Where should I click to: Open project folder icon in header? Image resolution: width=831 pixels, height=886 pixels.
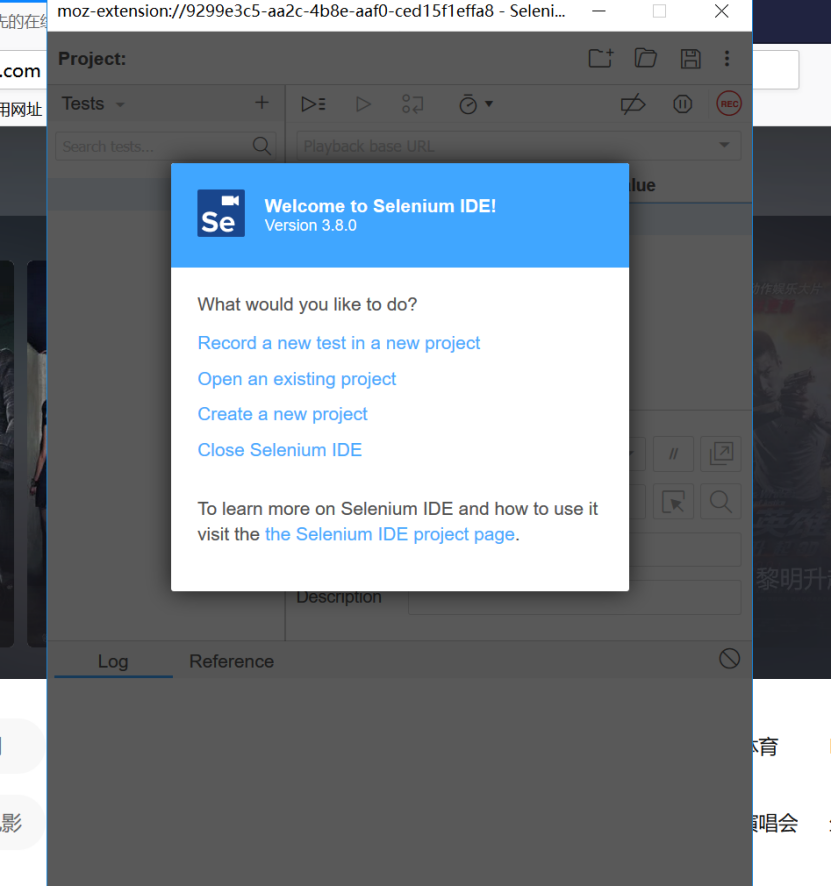point(645,58)
